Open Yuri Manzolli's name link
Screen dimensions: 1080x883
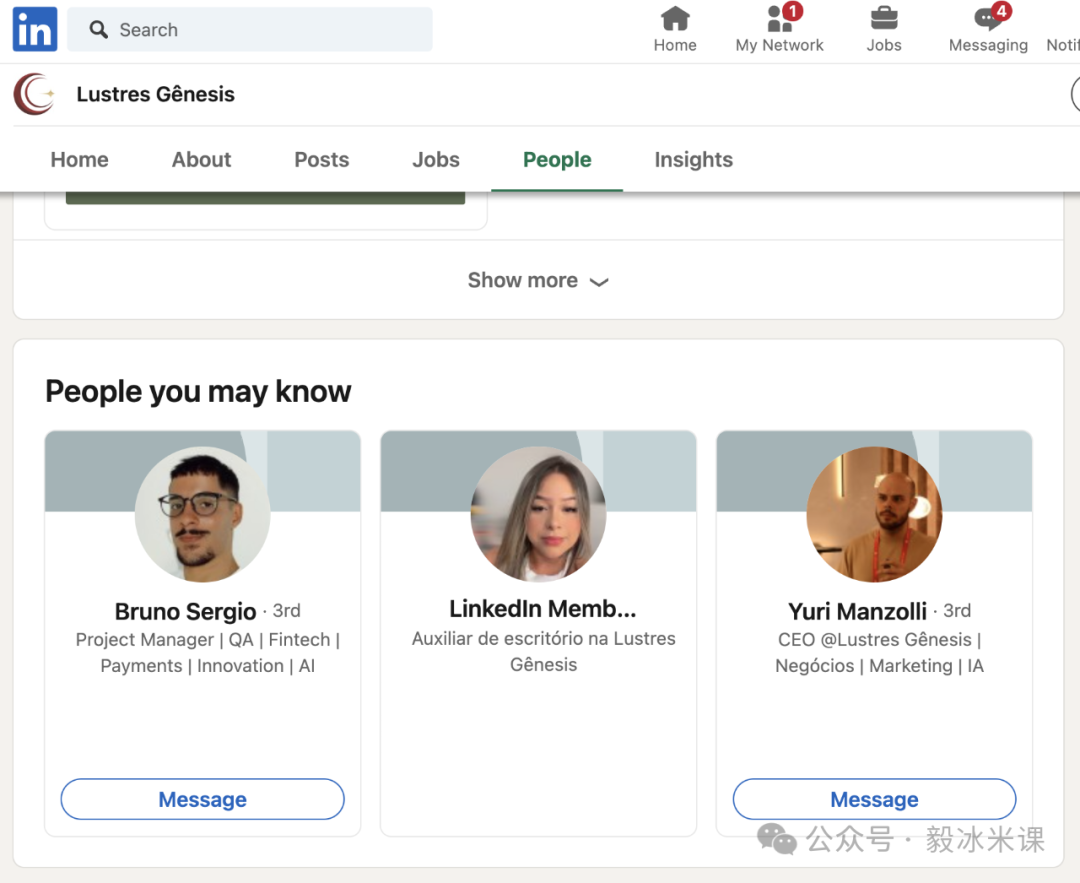click(x=858, y=611)
